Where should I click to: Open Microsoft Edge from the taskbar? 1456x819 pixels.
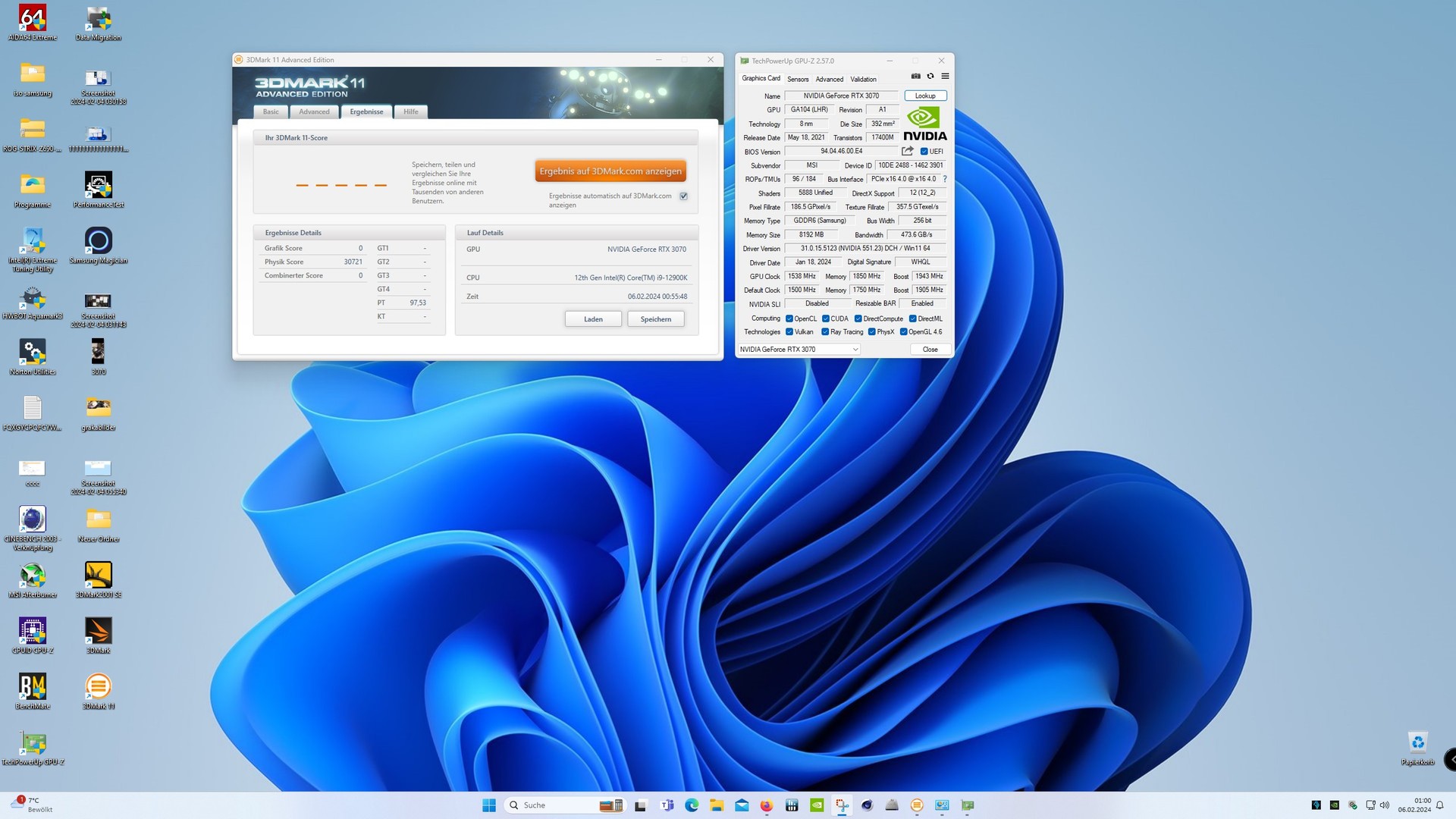coord(692,805)
